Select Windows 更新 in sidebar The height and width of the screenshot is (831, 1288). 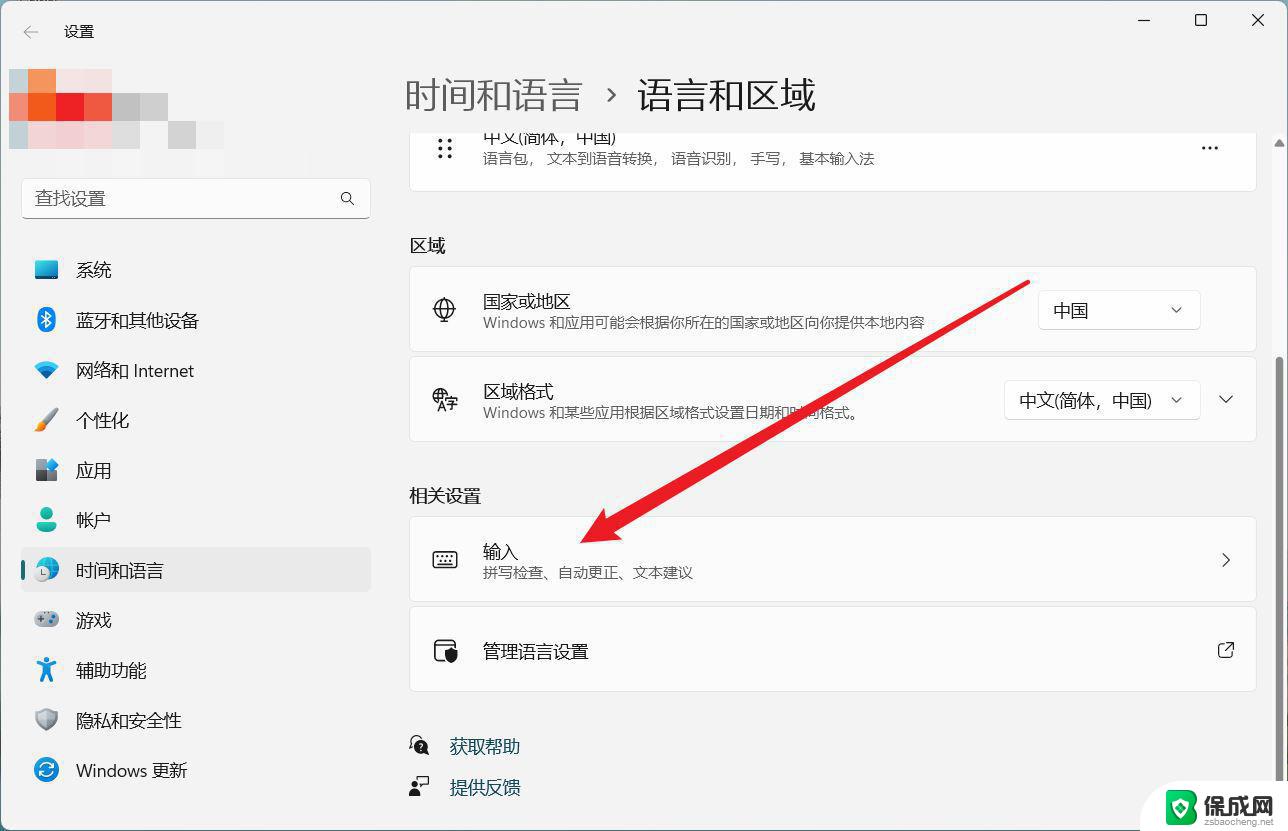click(x=196, y=770)
